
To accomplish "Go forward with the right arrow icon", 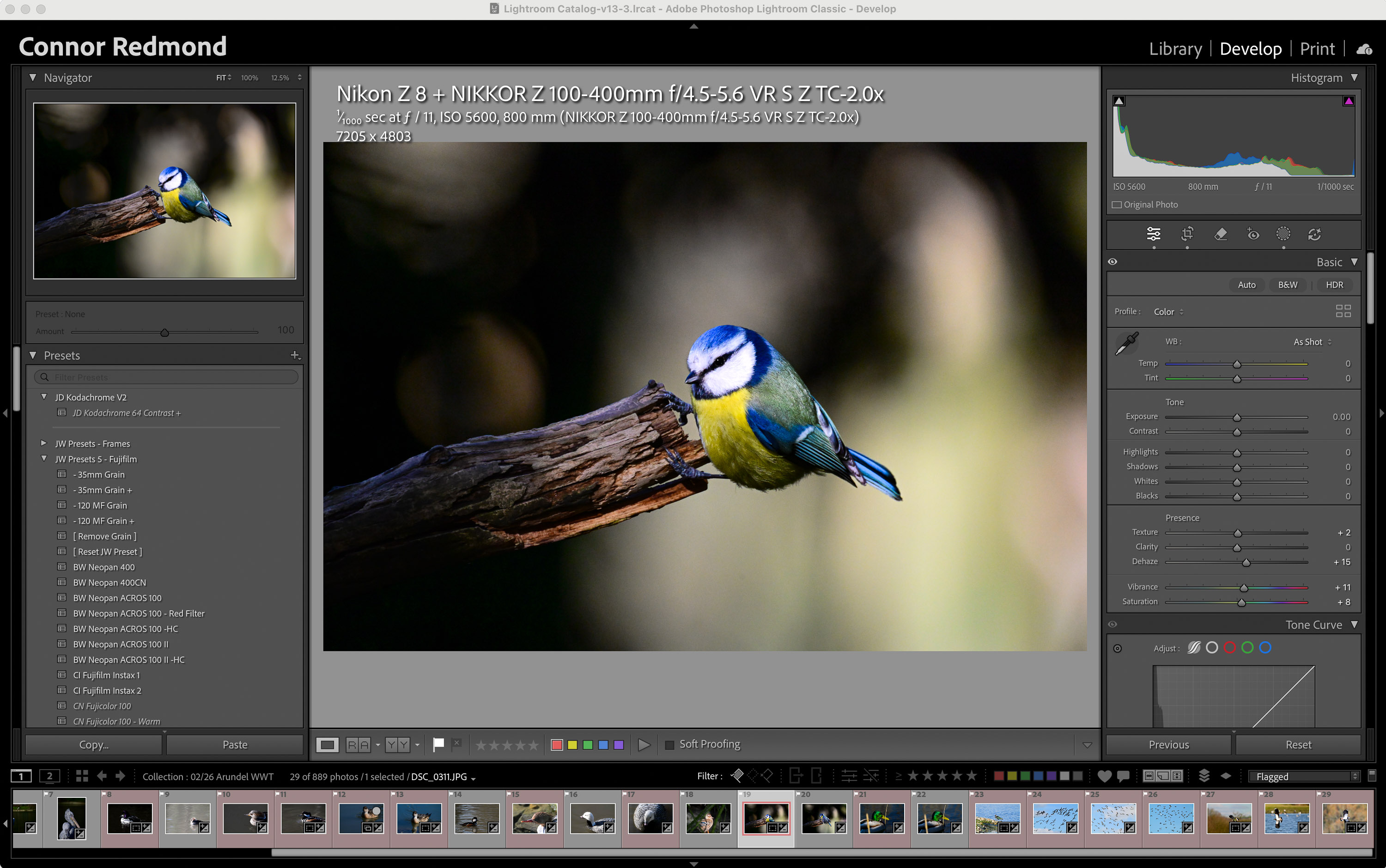I will point(120,776).
